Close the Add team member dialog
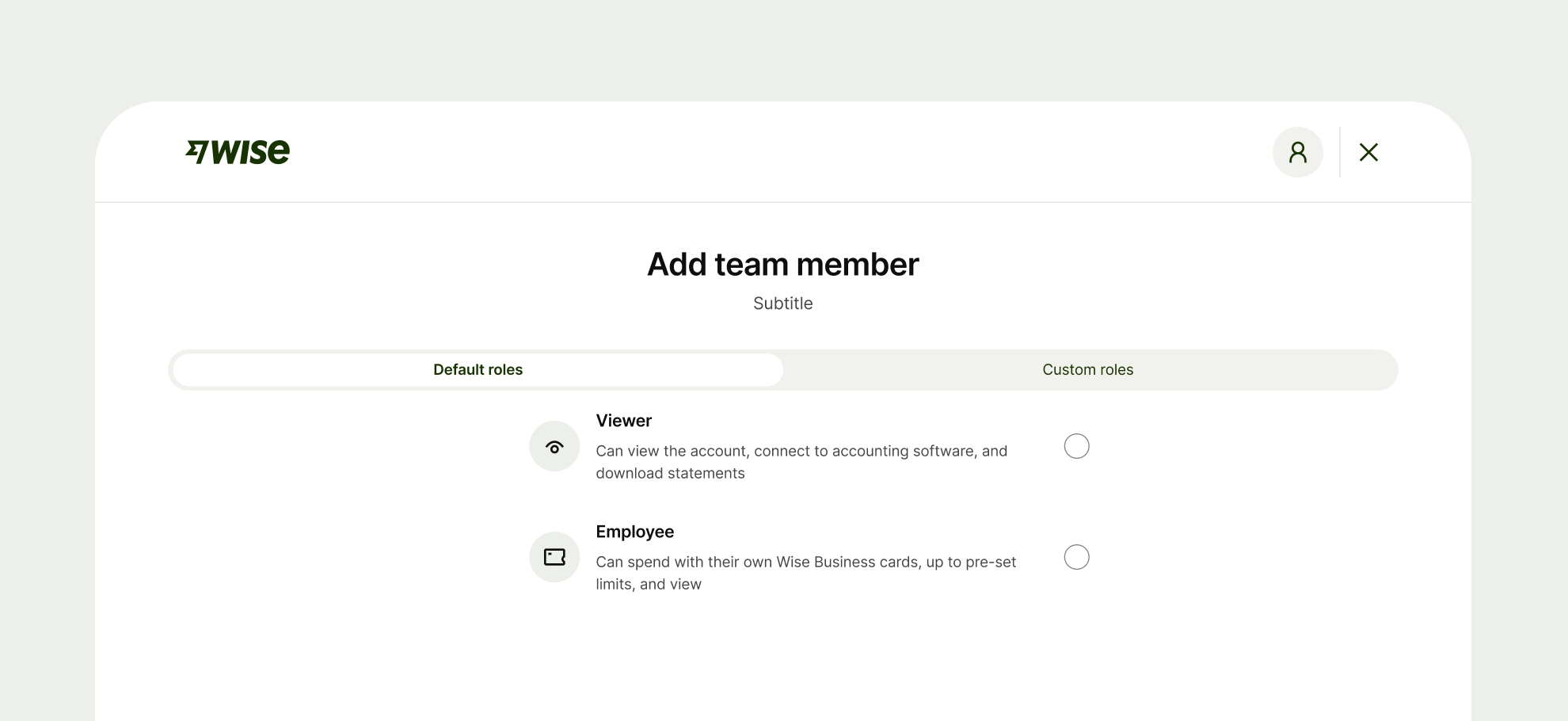Screen dimensions: 1568x721 tap(1369, 151)
